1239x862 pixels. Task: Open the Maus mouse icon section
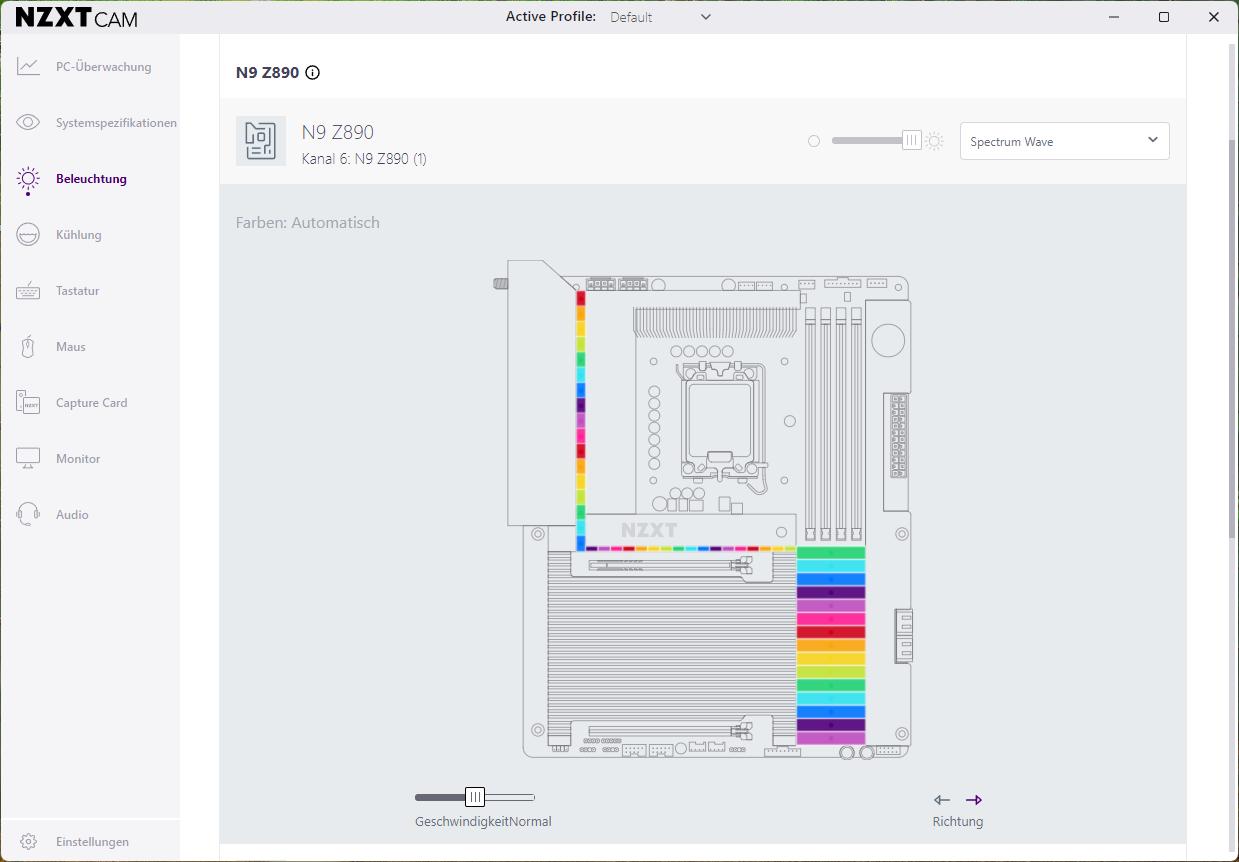coord(28,347)
